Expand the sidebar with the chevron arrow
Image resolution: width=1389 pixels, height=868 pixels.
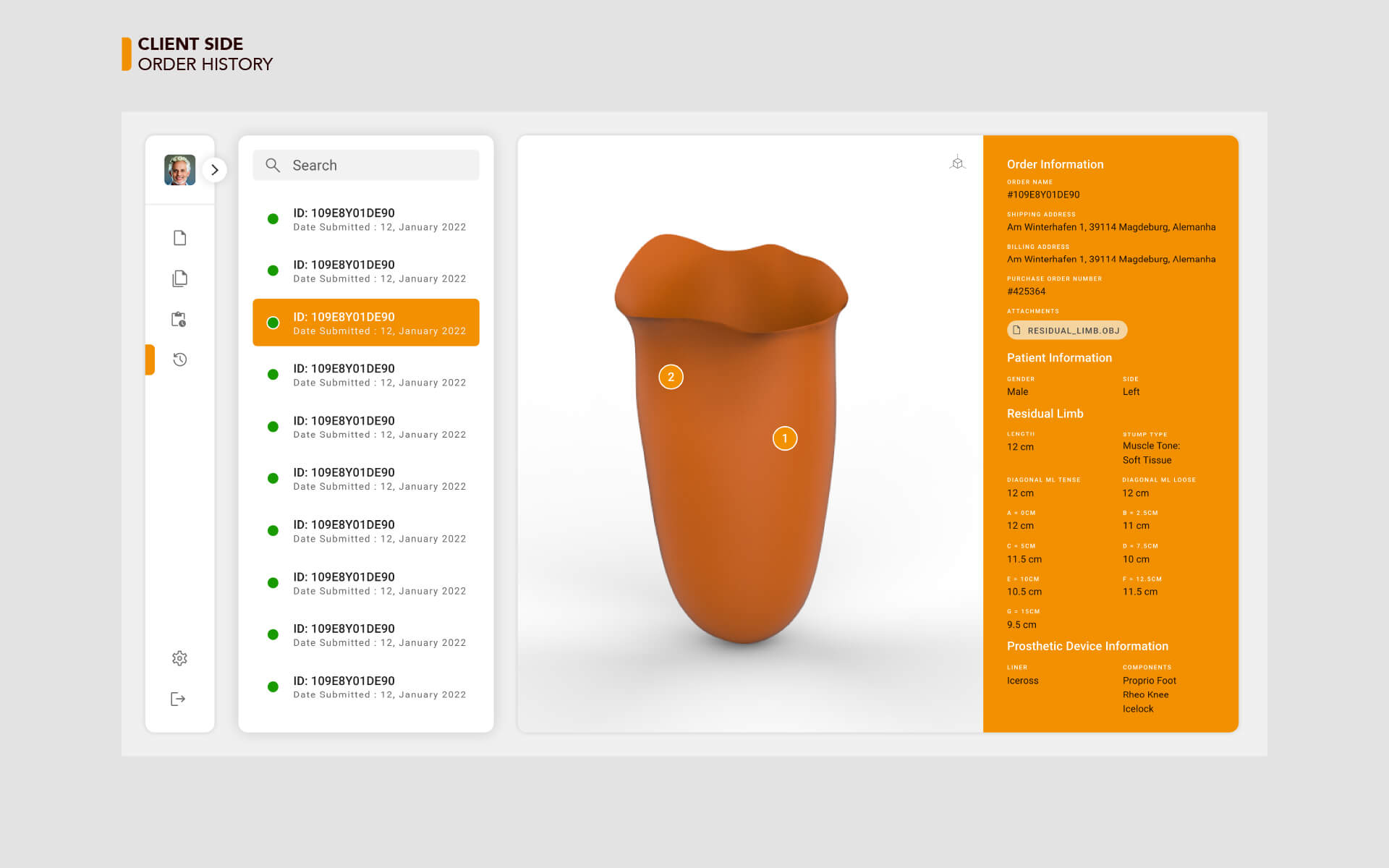coord(214,170)
